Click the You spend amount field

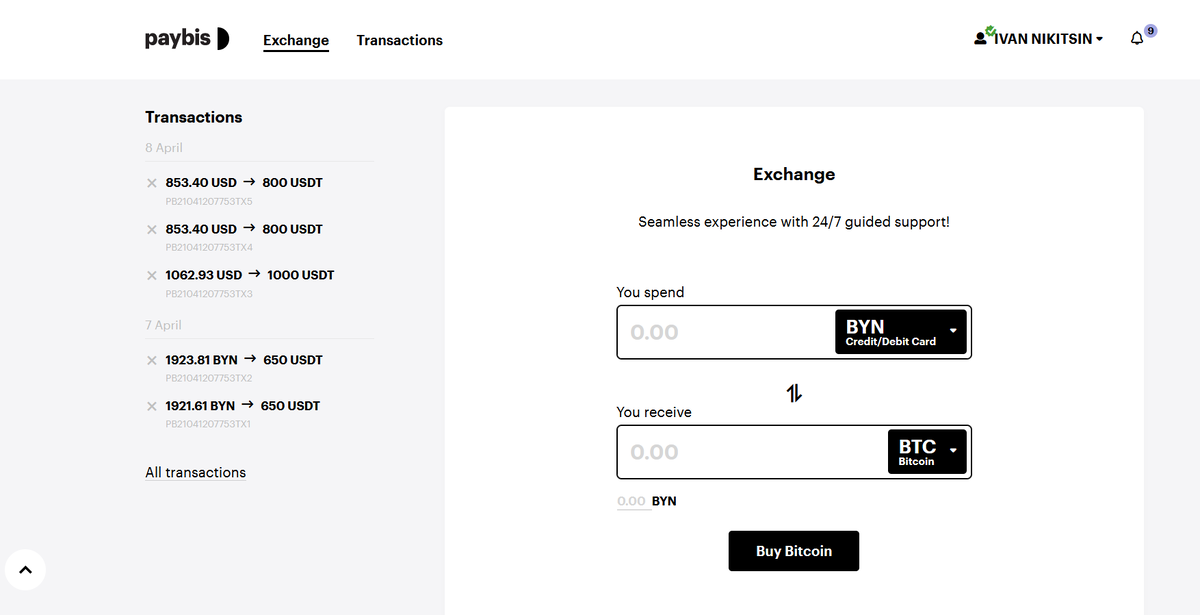[725, 332]
